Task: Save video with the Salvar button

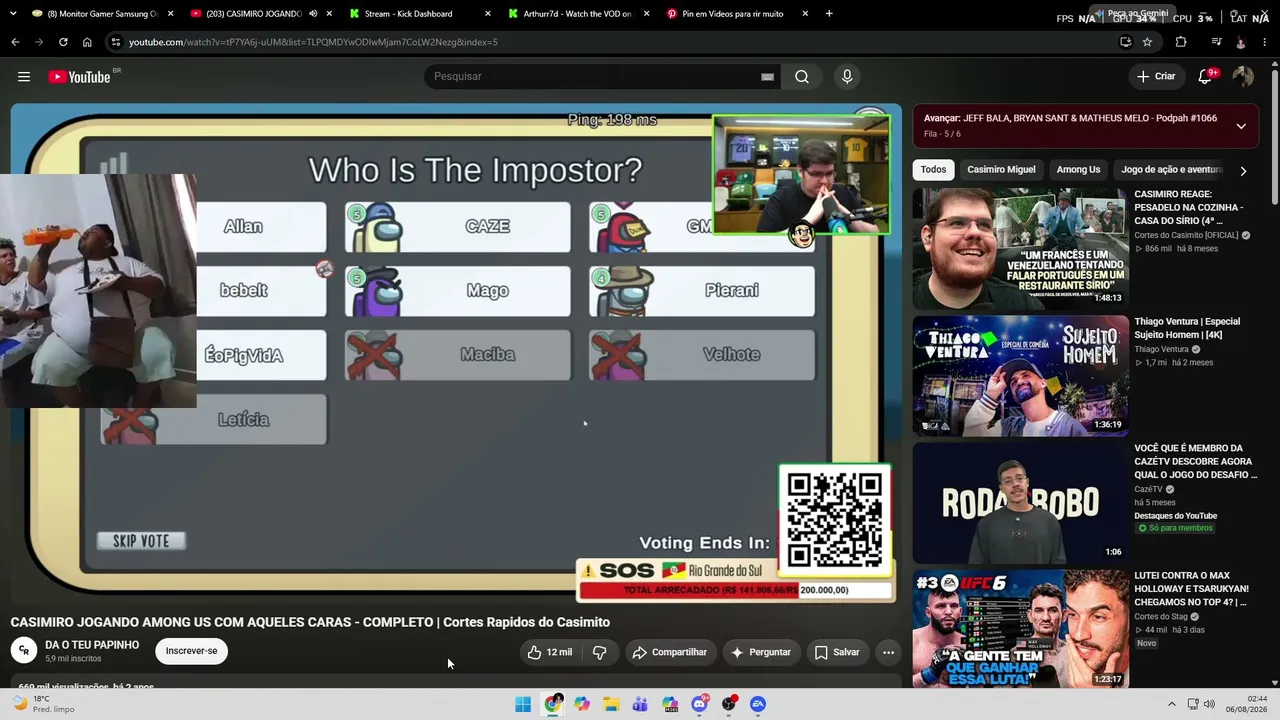Action: pyautogui.click(x=837, y=652)
